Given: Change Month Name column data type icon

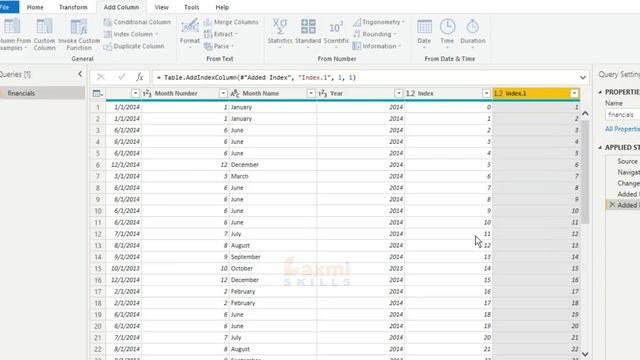Looking at the screenshot, I should point(235,93).
